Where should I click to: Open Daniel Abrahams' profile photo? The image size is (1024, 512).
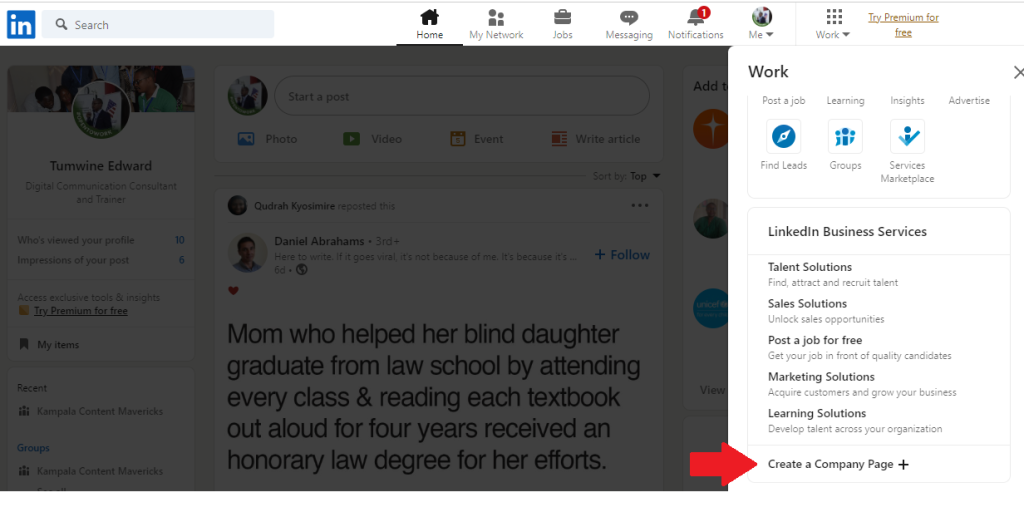click(248, 252)
